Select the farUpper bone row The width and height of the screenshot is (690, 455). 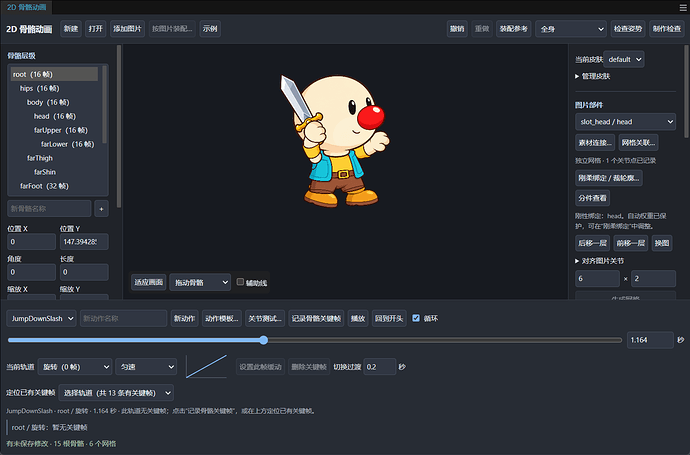point(54,130)
